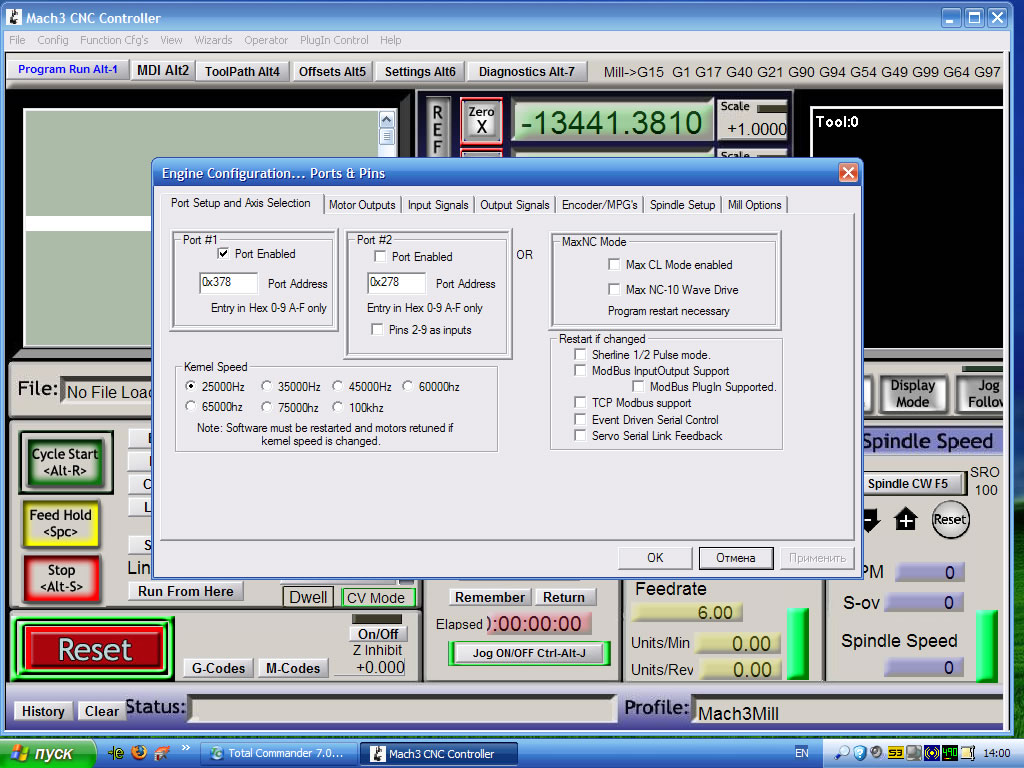Image resolution: width=1024 pixels, height=768 pixels.
Task: Open MDI Alt2 screen tab
Action: click(x=163, y=71)
